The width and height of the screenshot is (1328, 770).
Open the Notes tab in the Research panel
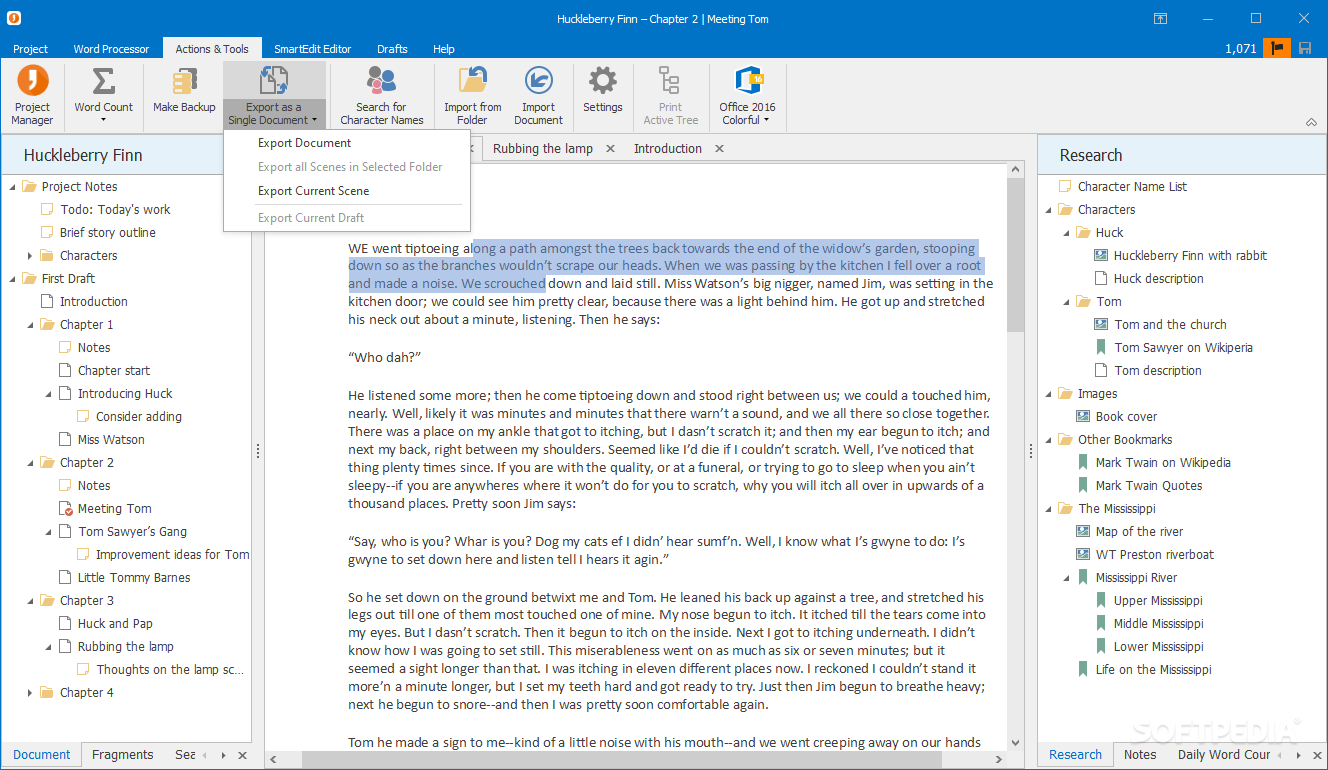[x=1140, y=755]
